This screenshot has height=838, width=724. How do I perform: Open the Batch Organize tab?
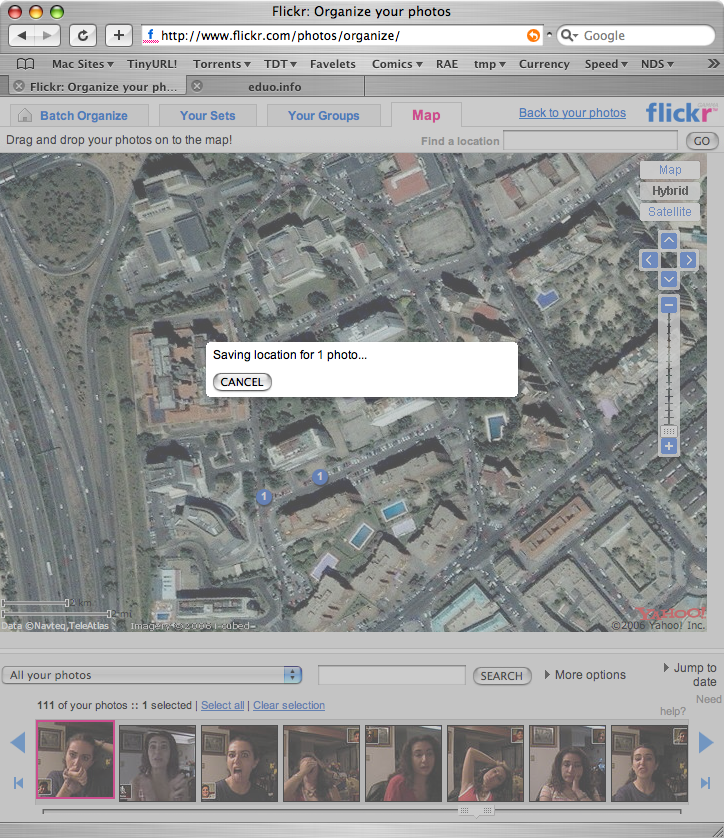[79, 115]
